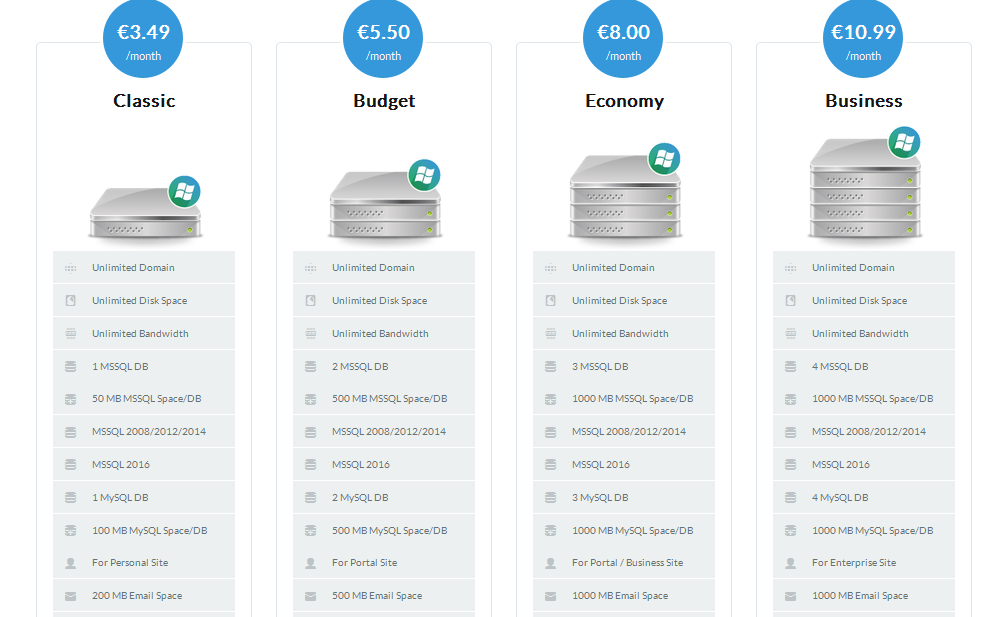Click the "500 MB MySQL Space/DB" text
Screen dimensions: 1001x617
(x=389, y=531)
